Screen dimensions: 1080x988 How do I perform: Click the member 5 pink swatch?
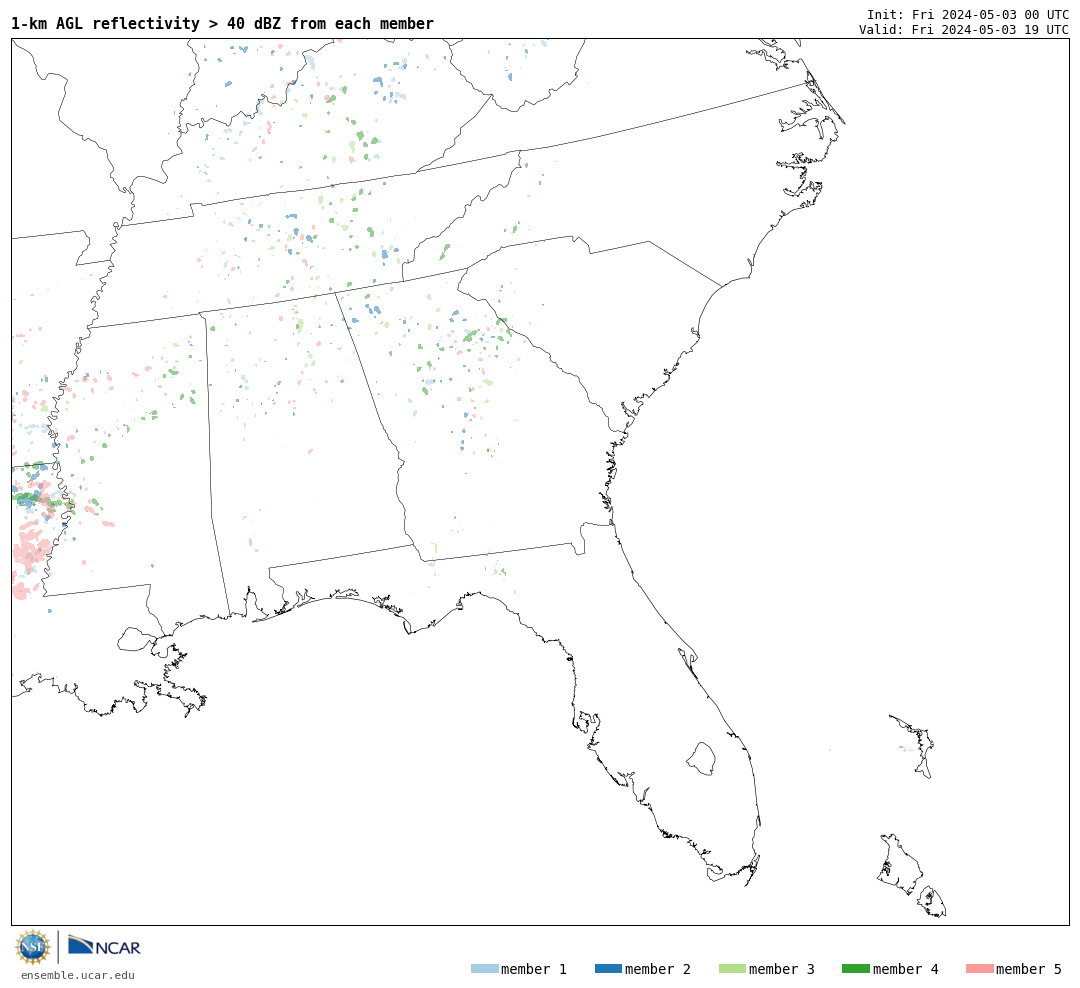pos(979,968)
